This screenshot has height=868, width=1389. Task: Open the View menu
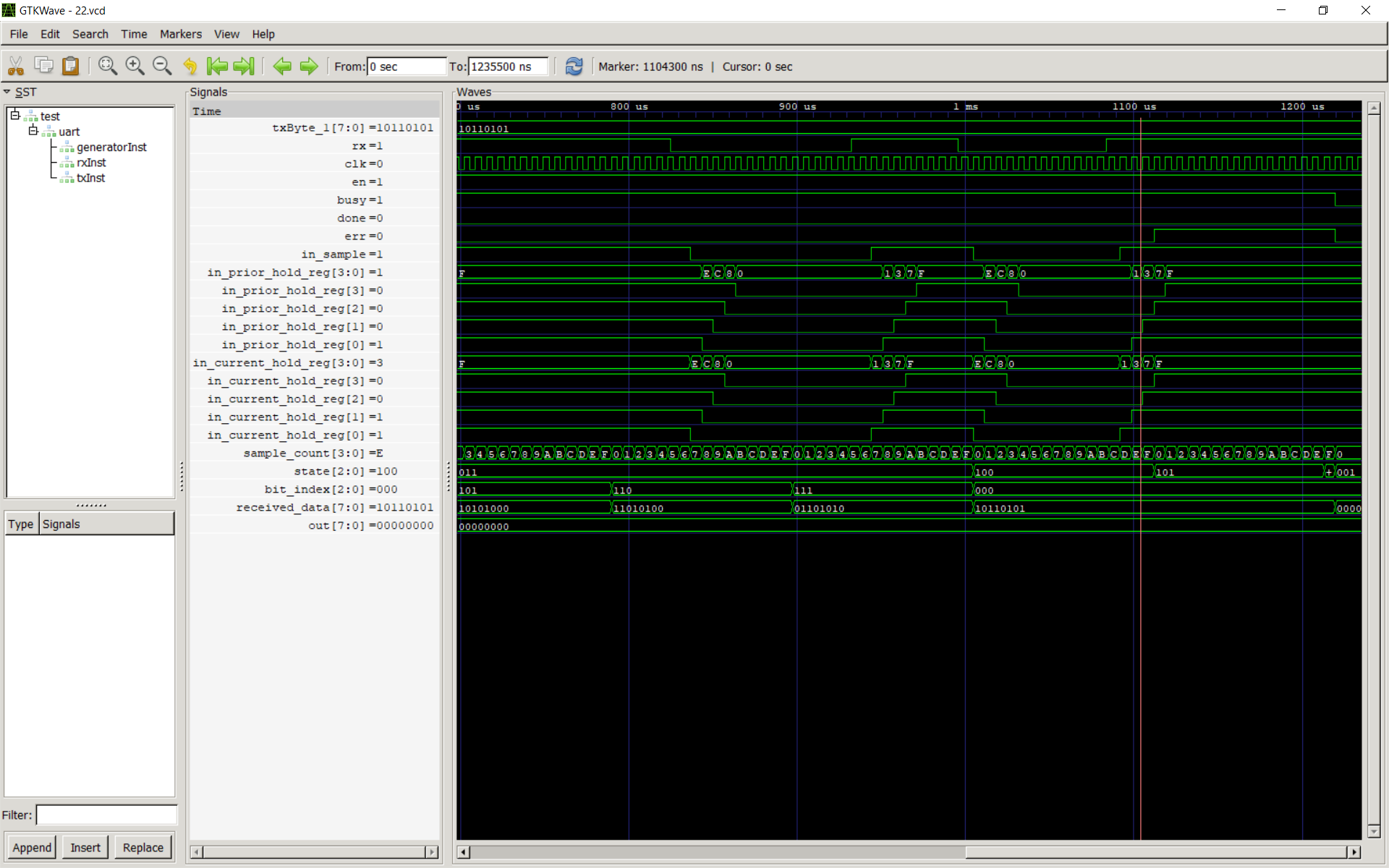226,34
